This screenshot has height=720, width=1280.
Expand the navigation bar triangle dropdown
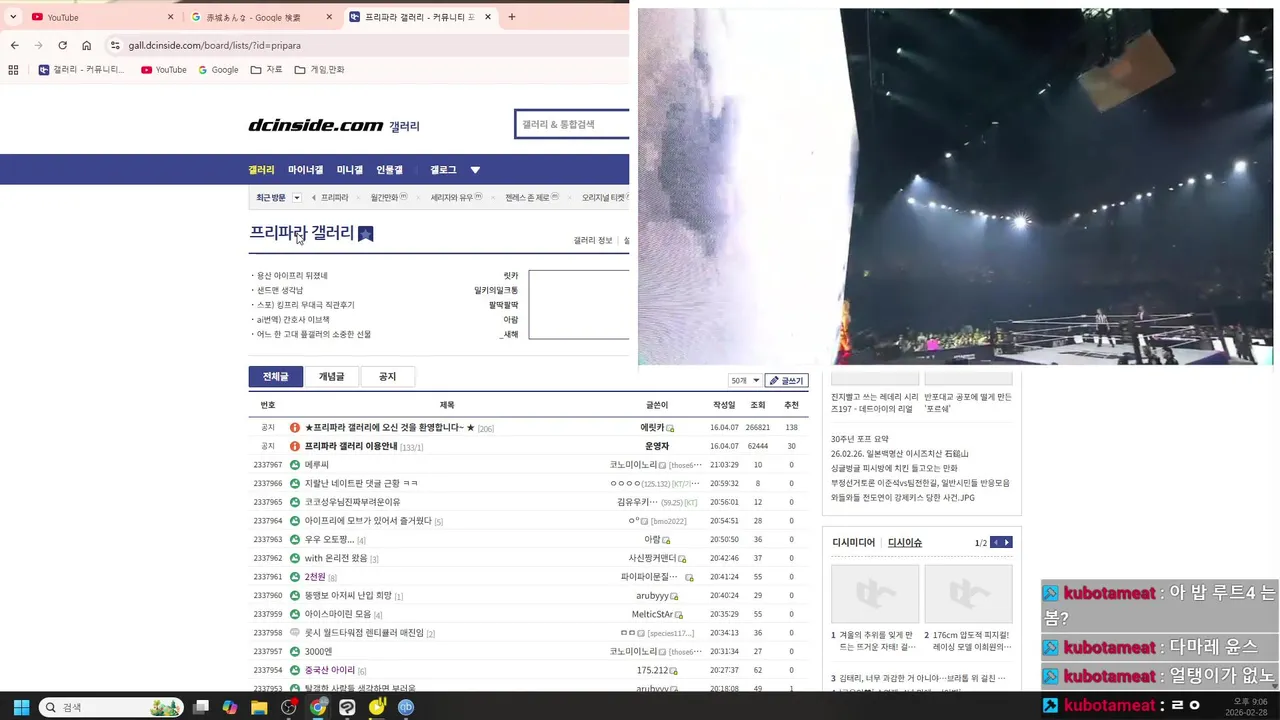click(475, 170)
